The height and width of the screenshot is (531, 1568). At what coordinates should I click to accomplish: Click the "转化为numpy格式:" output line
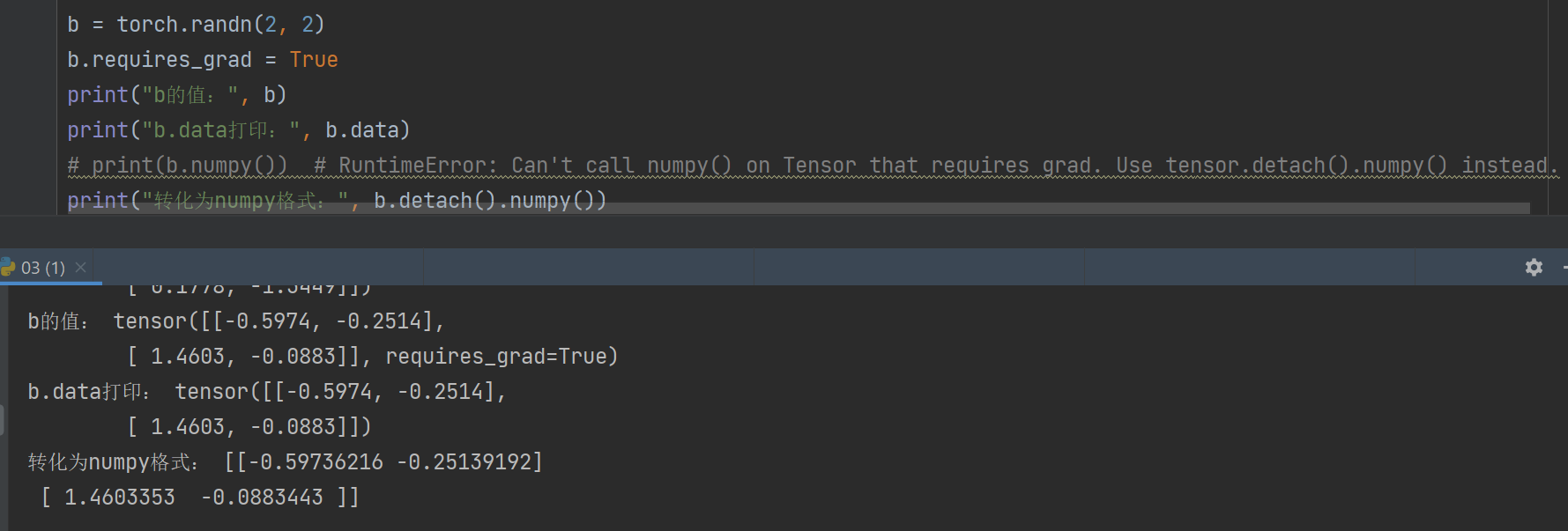click(286, 462)
